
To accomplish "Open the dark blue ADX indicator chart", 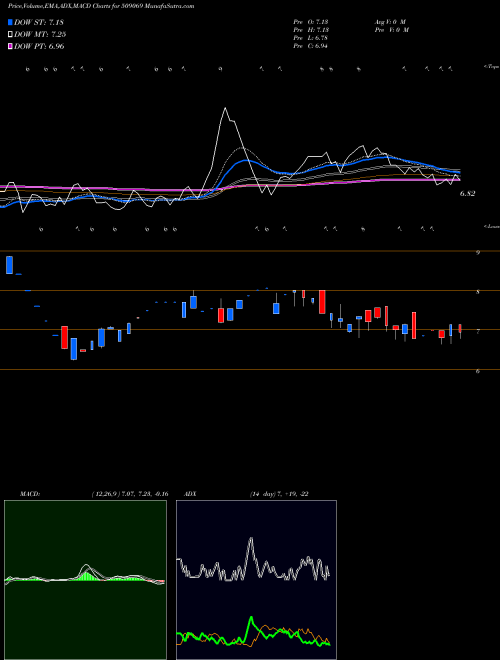I will click(x=256, y=580).
